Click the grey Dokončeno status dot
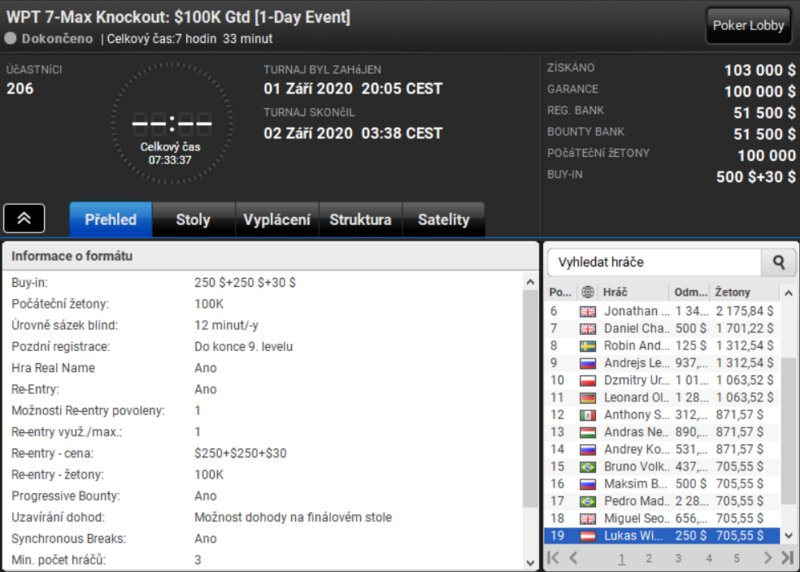Viewport: 800px width, 572px height. 10,38
